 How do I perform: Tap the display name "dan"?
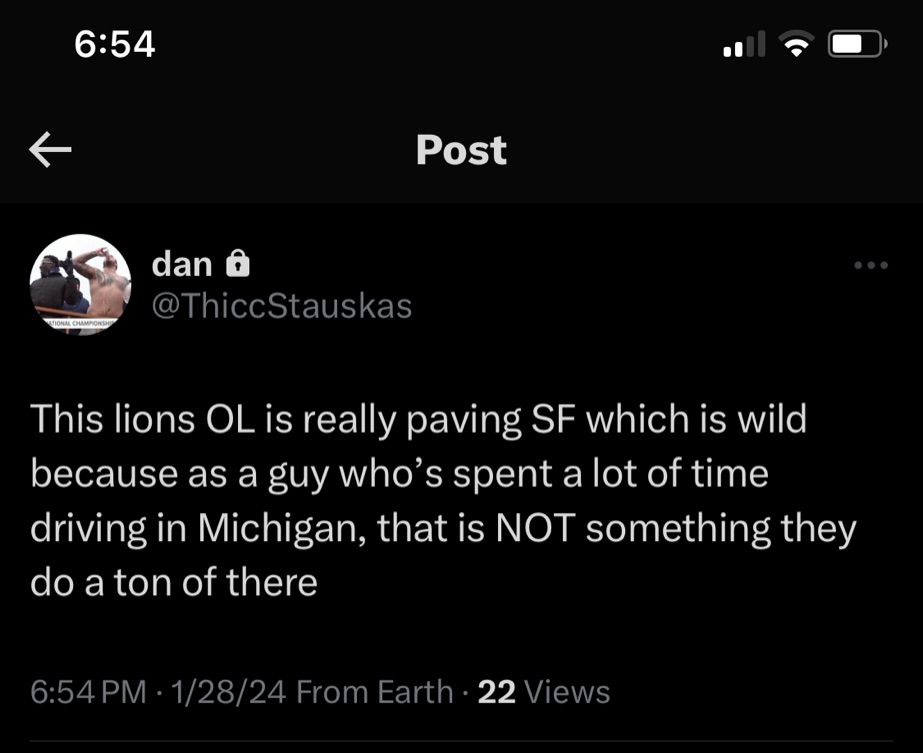(x=182, y=264)
